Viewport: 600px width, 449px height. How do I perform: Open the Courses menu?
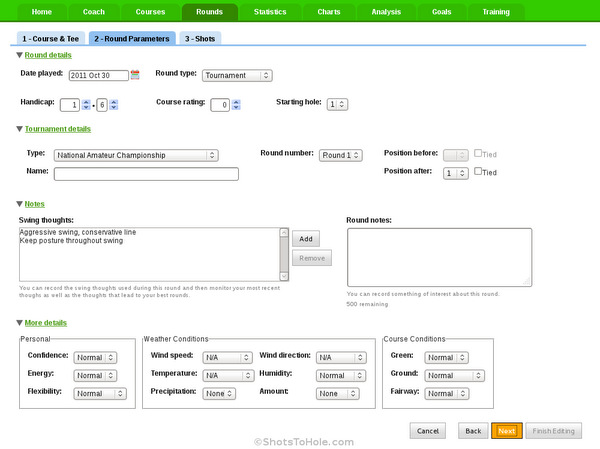[x=150, y=12]
